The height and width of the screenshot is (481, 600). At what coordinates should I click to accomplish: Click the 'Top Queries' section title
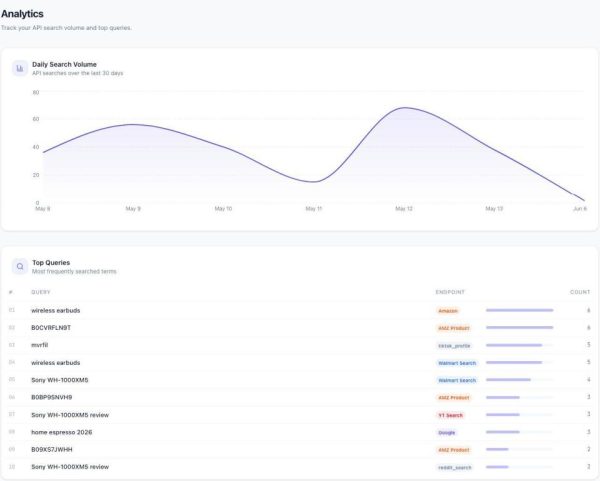pyautogui.click(x=51, y=263)
